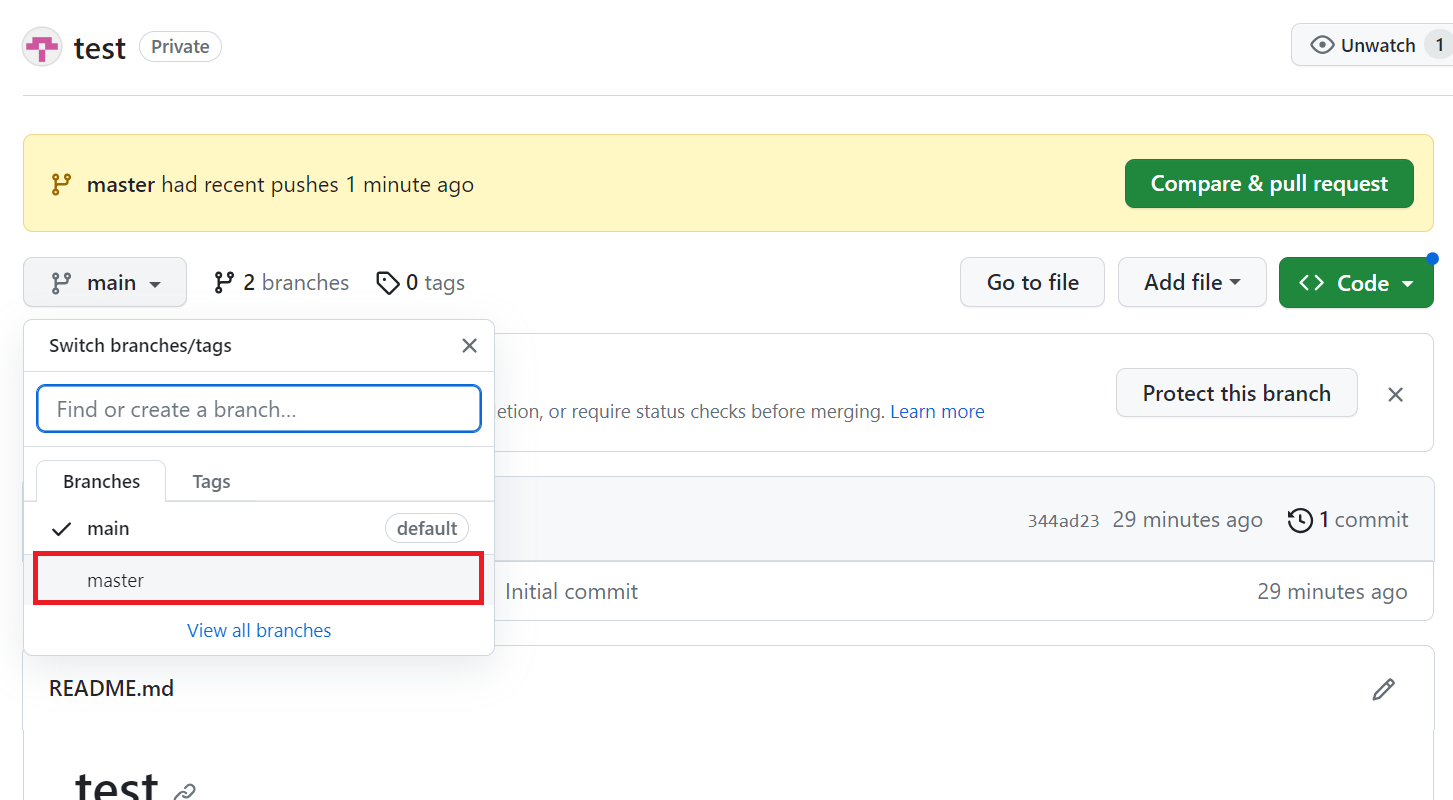Open the main branch selector dropdown
The image size is (1453, 800).
pos(105,283)
